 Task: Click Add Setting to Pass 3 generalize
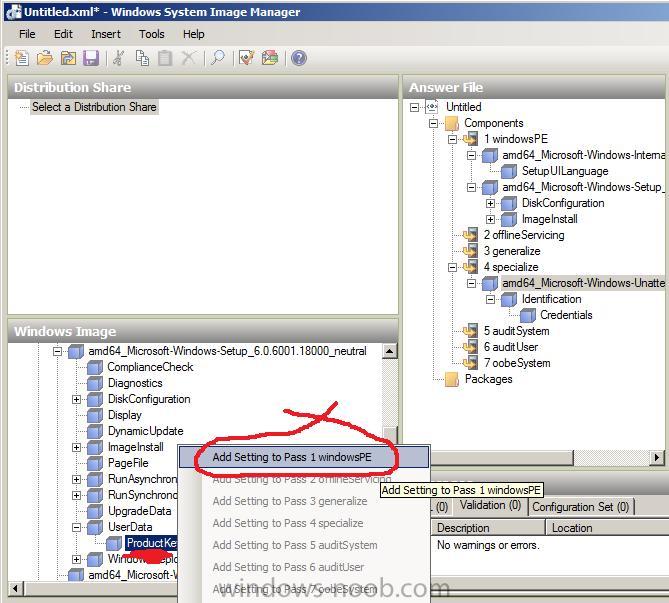[290, 501]
